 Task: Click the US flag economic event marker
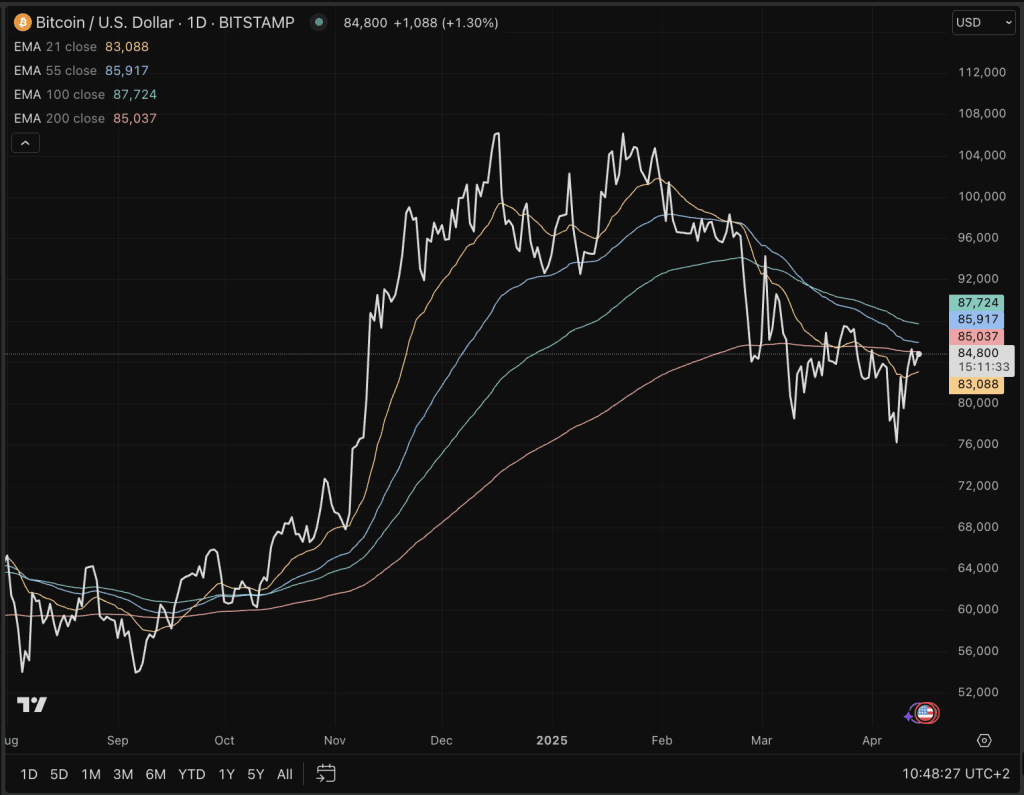pos(925,713)
